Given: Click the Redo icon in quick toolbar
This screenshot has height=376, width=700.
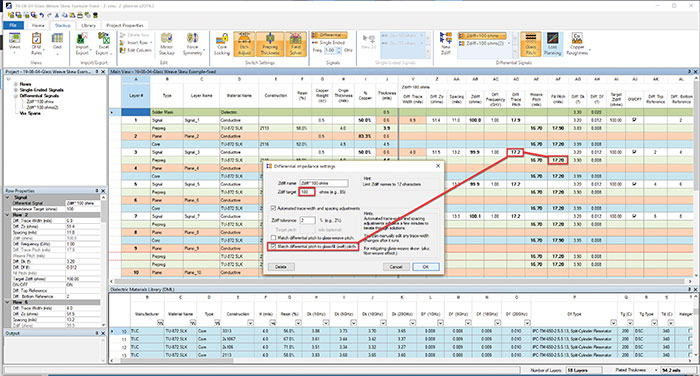Looking at the screenshot, I should pos(49,15).
